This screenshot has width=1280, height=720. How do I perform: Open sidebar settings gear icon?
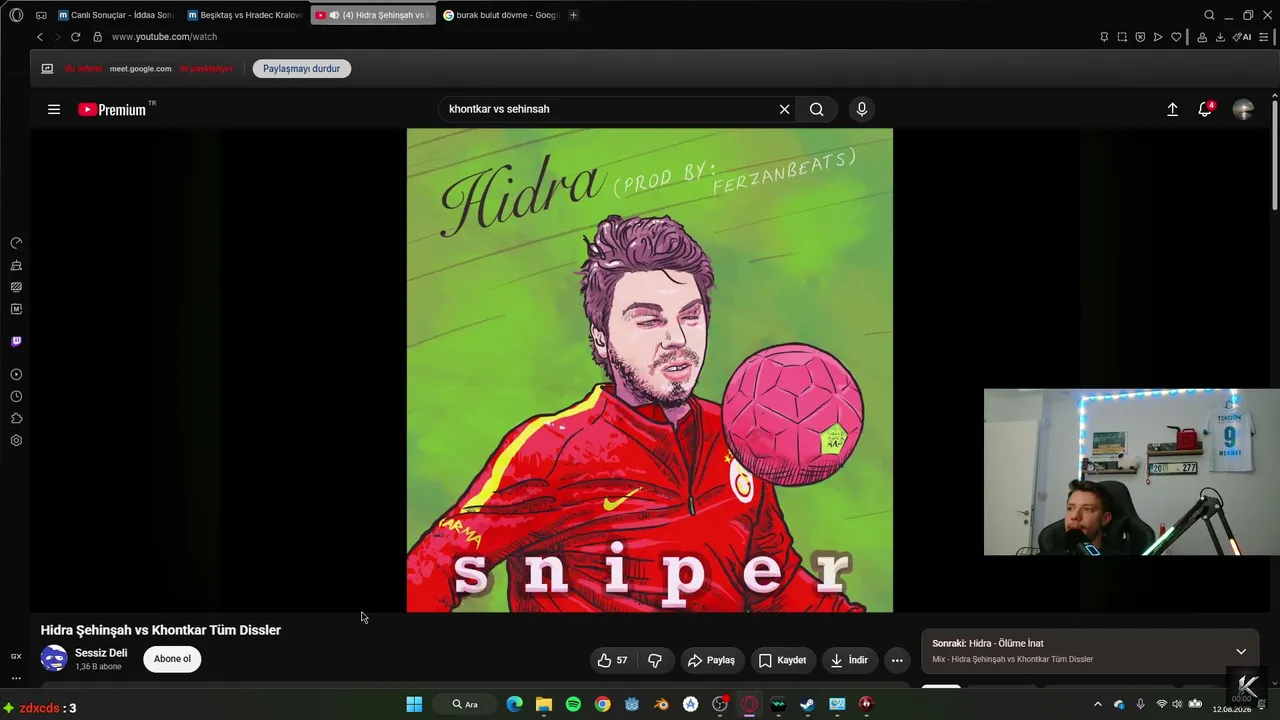(16, 441)
